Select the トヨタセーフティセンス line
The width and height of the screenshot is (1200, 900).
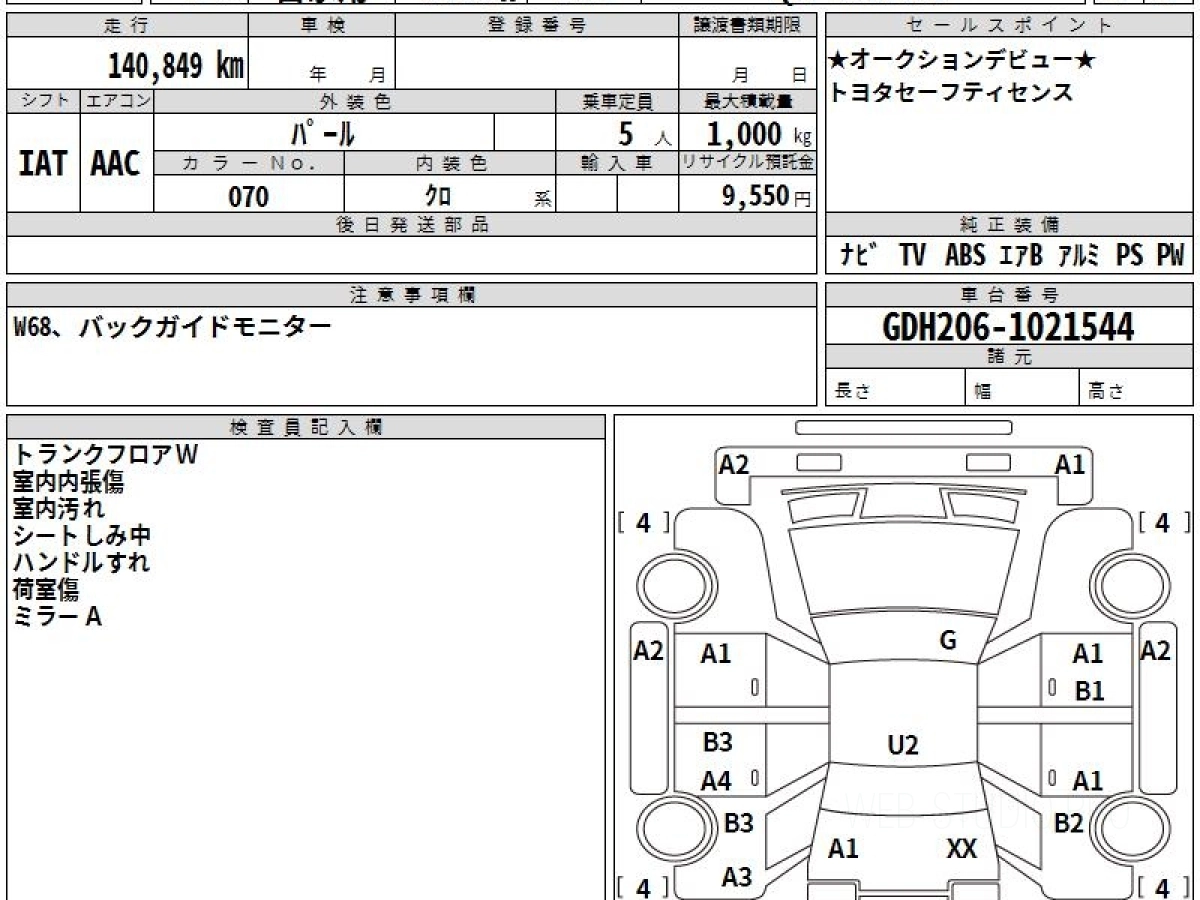(x=951, y=92)
